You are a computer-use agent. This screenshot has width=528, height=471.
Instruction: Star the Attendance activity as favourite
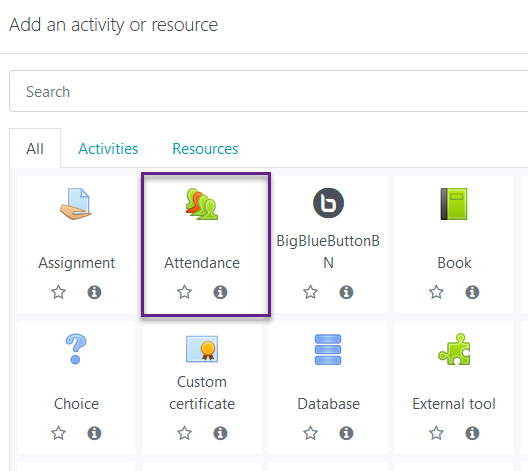[184, 292]
